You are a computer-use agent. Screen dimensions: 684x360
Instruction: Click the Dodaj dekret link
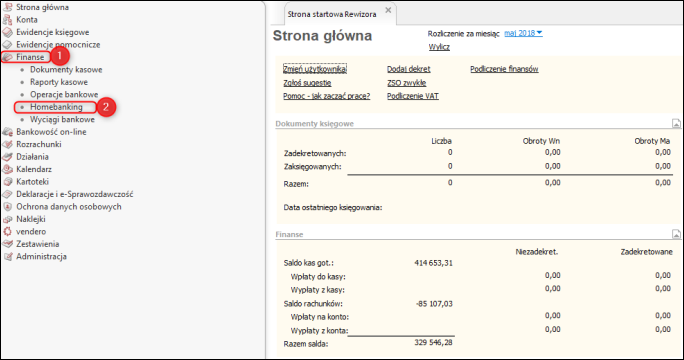point(408,69)
